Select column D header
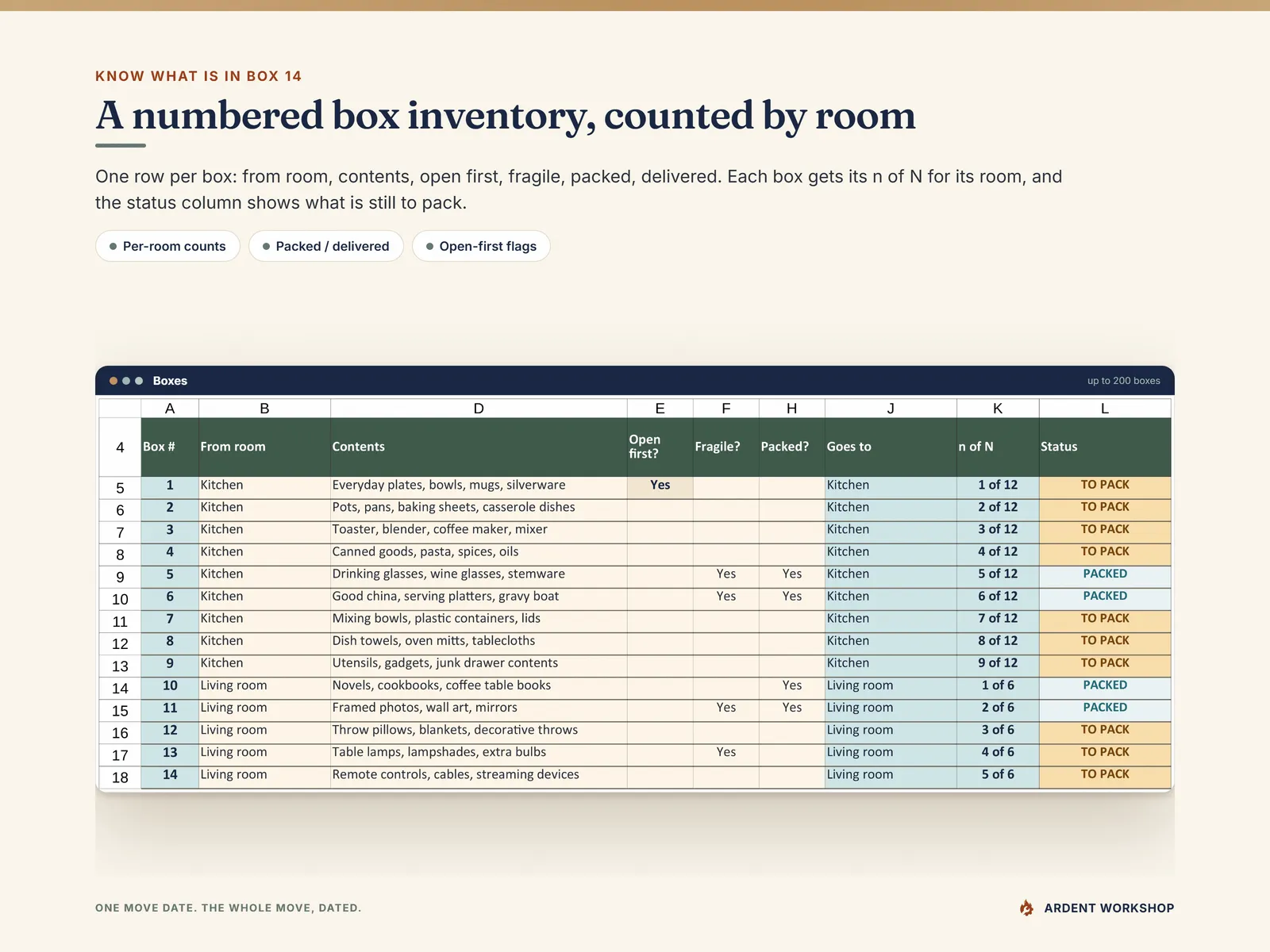The height and width of the screenshot is (952, 1270). [479, 409]
